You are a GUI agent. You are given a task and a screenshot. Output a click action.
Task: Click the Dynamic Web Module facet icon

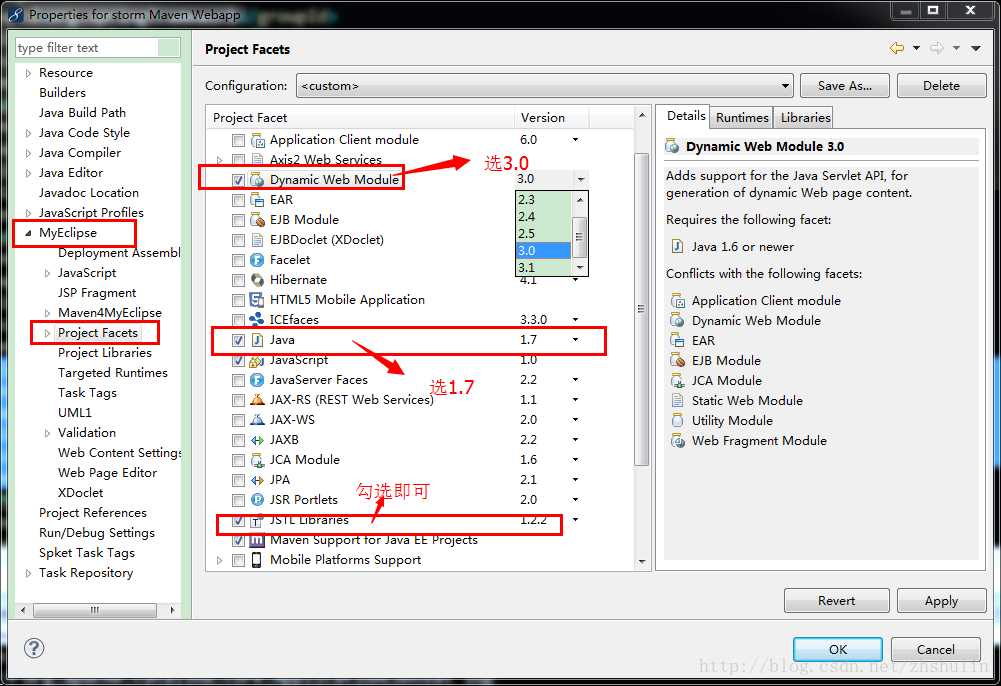(x=257, y=180)
